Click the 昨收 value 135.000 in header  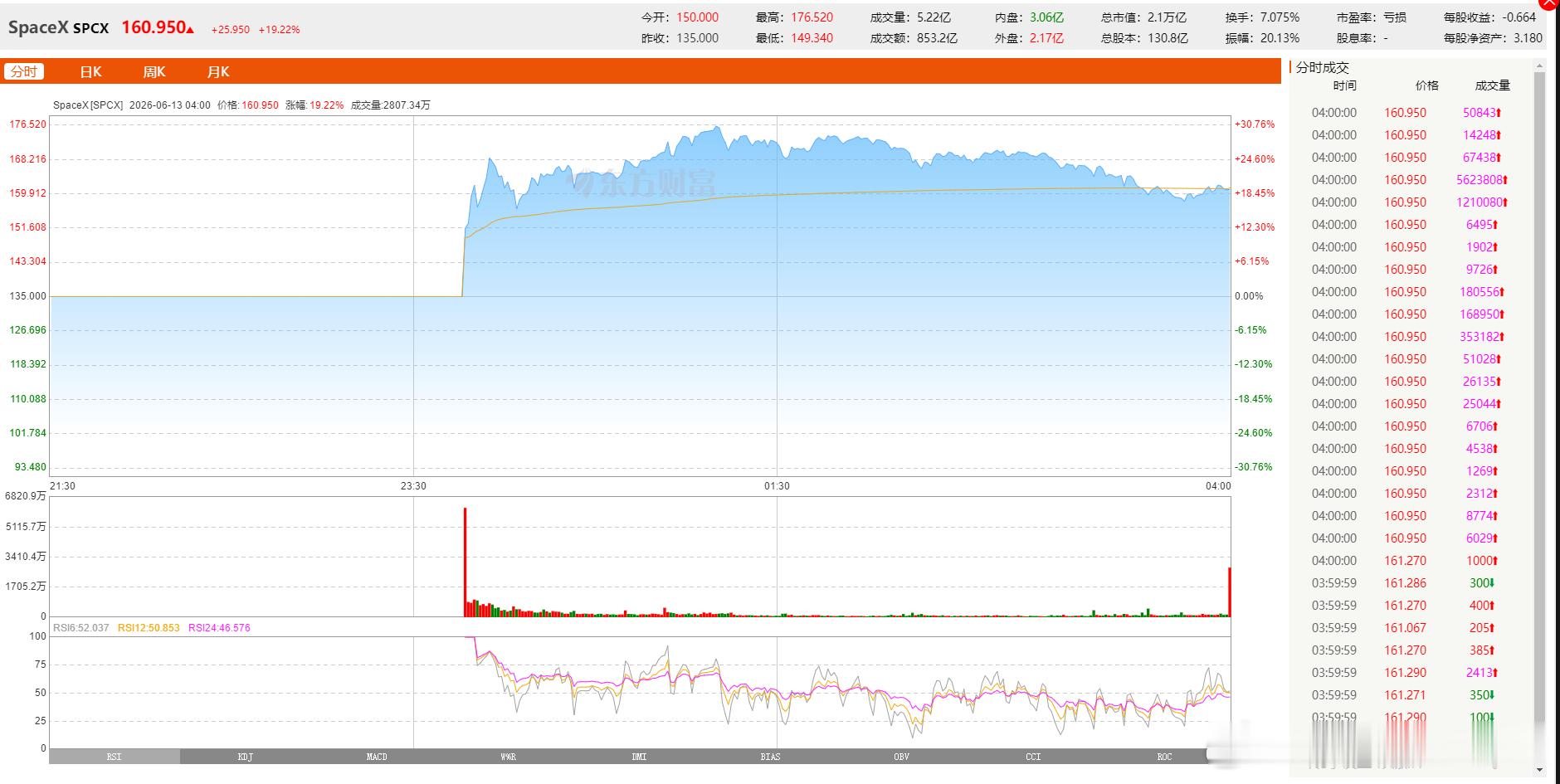(697, 38)
